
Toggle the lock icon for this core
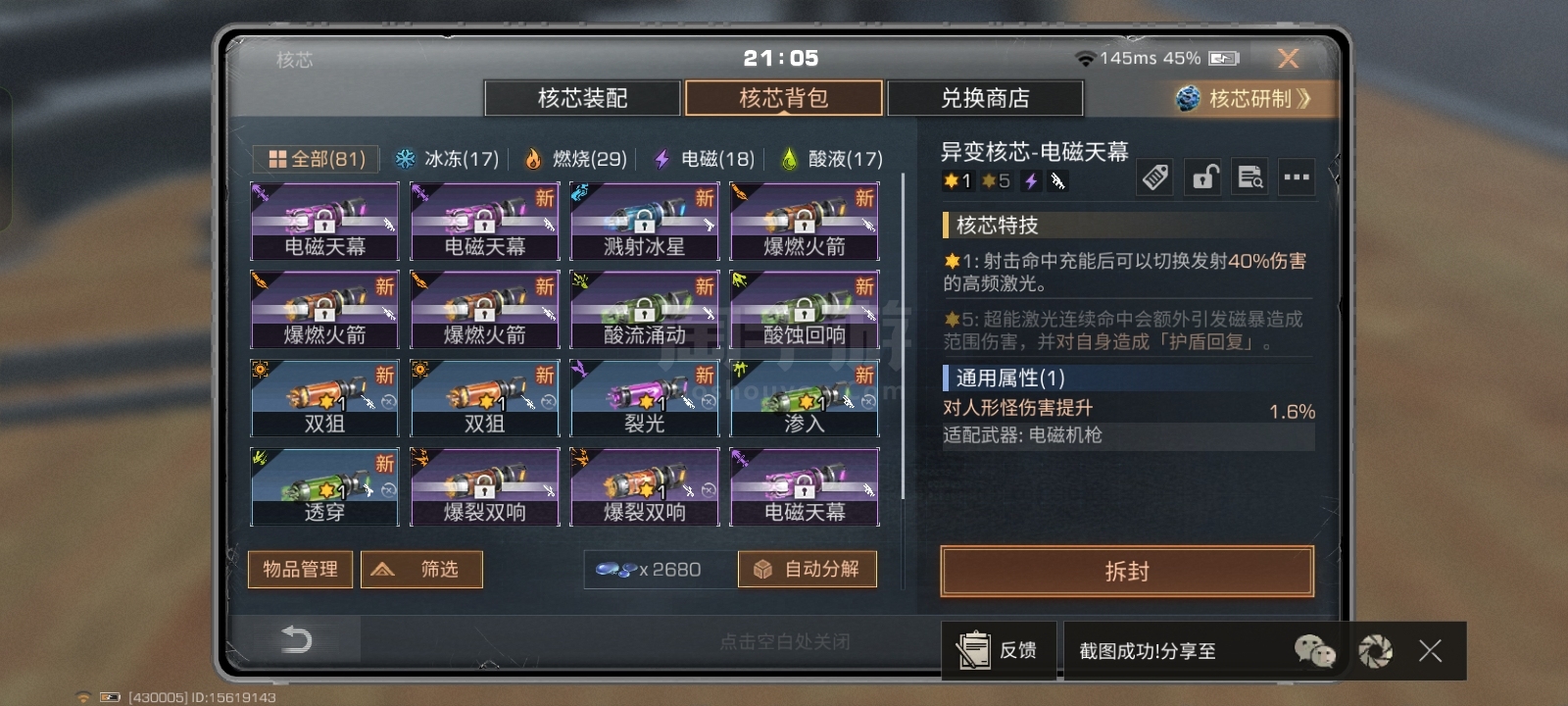coord(1204,177)
